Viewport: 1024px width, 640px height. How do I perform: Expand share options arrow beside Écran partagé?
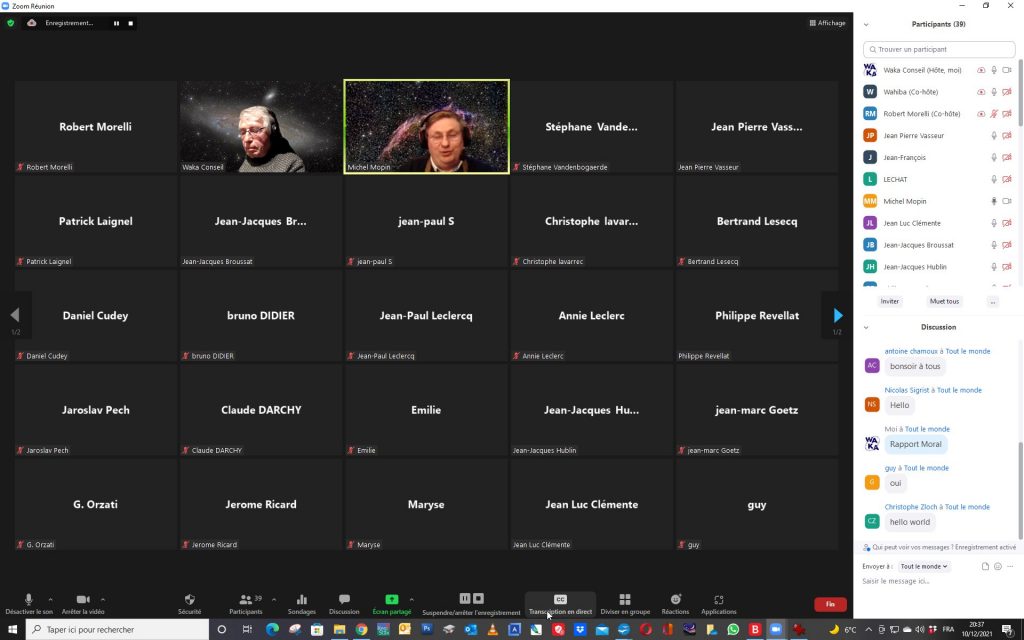[x=411, y=599]
